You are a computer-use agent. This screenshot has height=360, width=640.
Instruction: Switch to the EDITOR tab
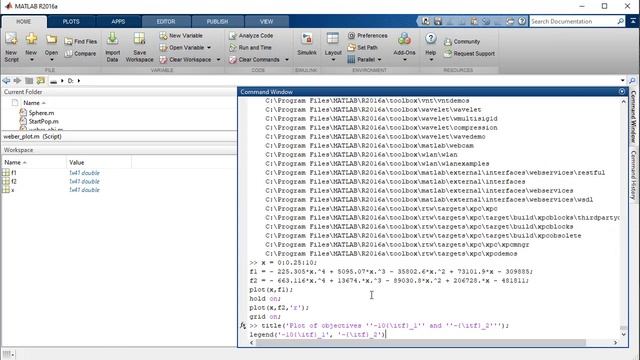(166, 22)
